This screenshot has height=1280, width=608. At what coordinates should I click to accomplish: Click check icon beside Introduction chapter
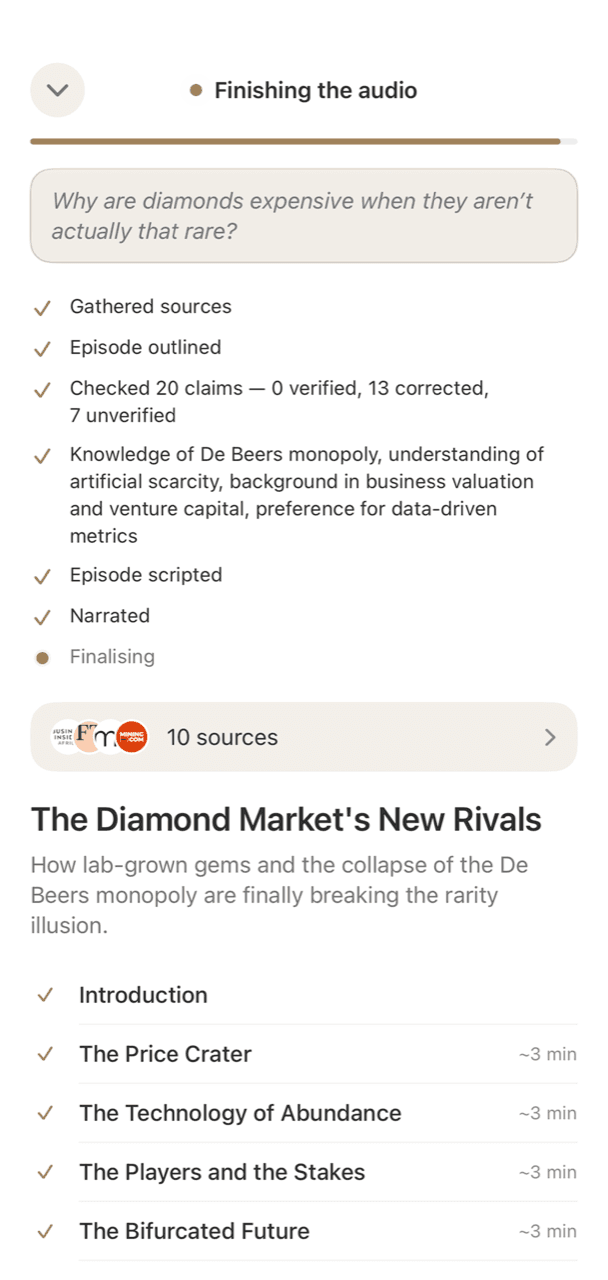[44, 995]
